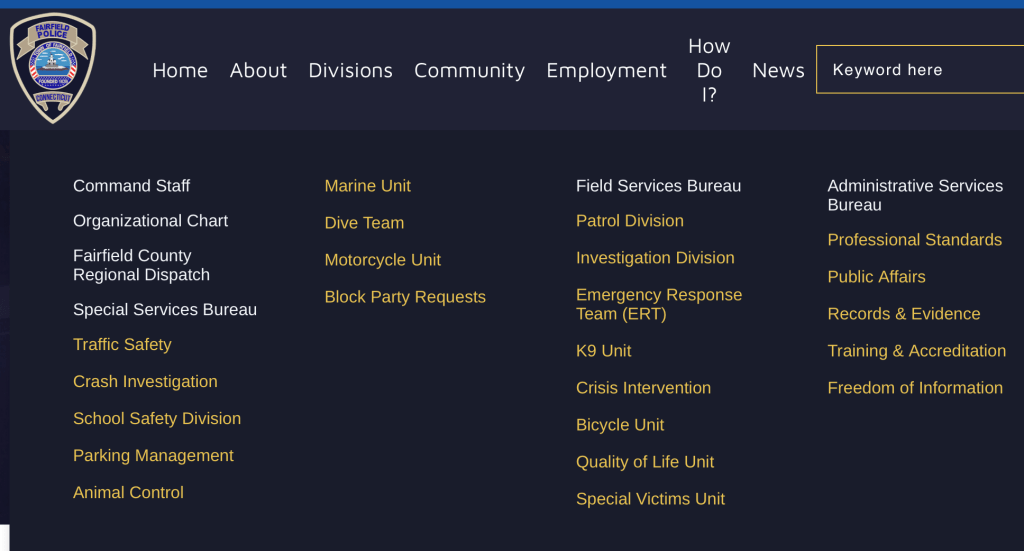Go to Block Party Requests

click(x=405, y=297)
